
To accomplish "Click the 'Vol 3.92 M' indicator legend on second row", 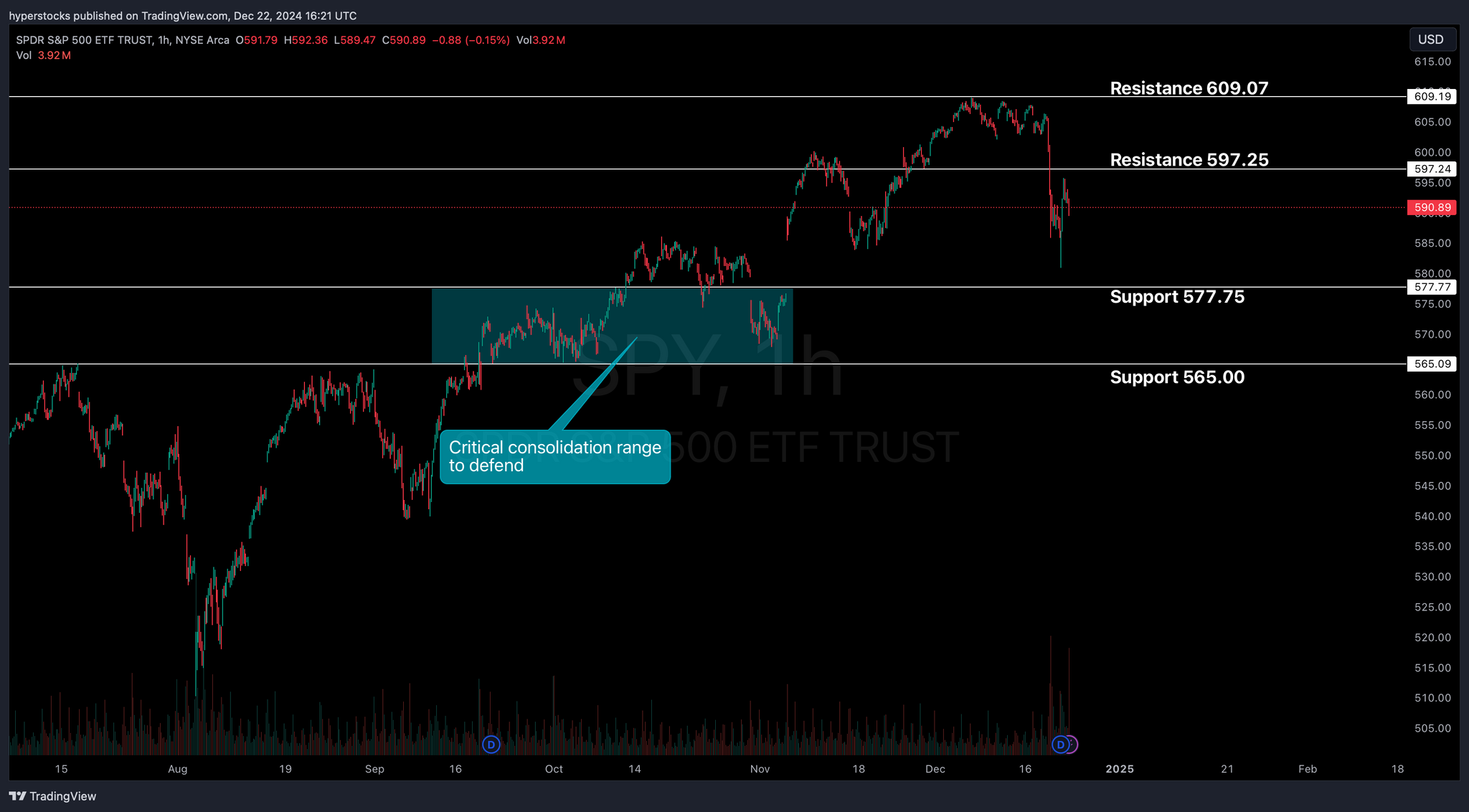I will coord(43,55).
